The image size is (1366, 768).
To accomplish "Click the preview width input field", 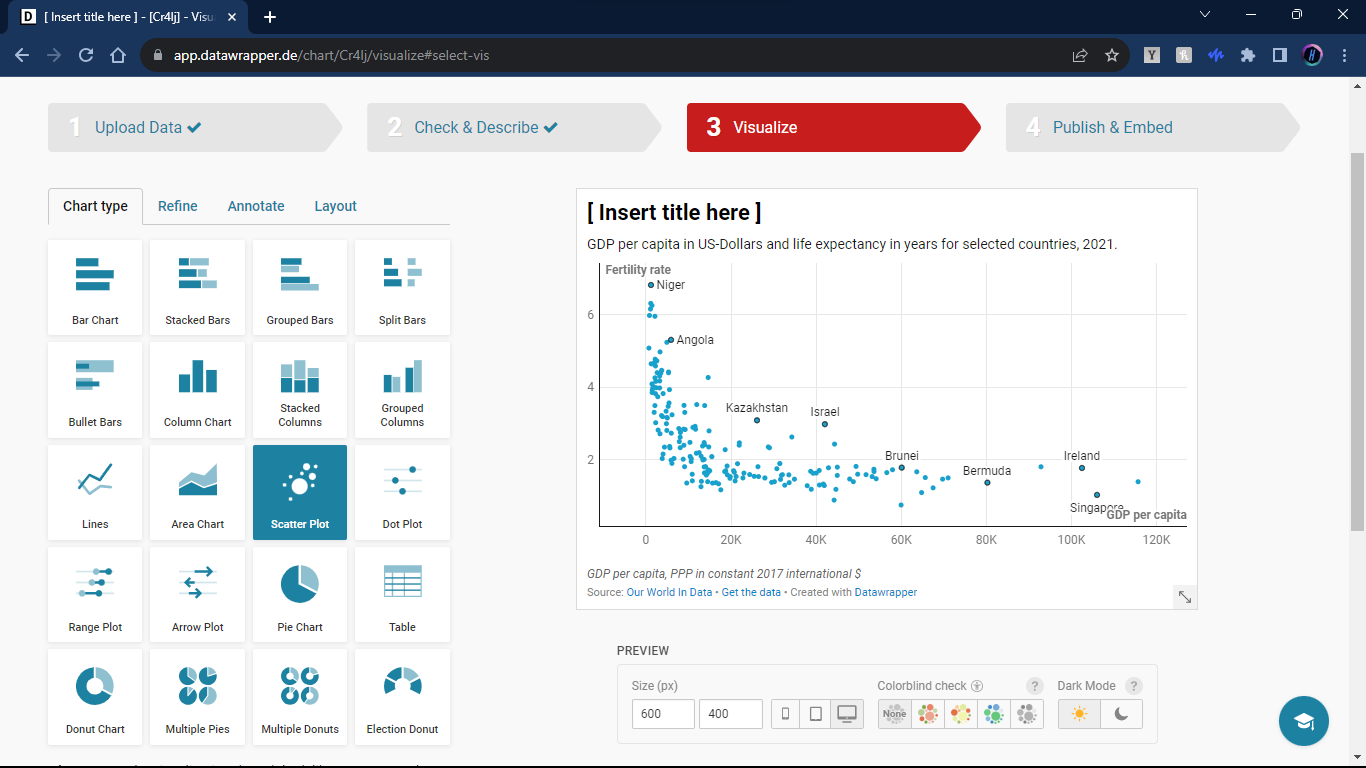I will [x=662, y=714].
